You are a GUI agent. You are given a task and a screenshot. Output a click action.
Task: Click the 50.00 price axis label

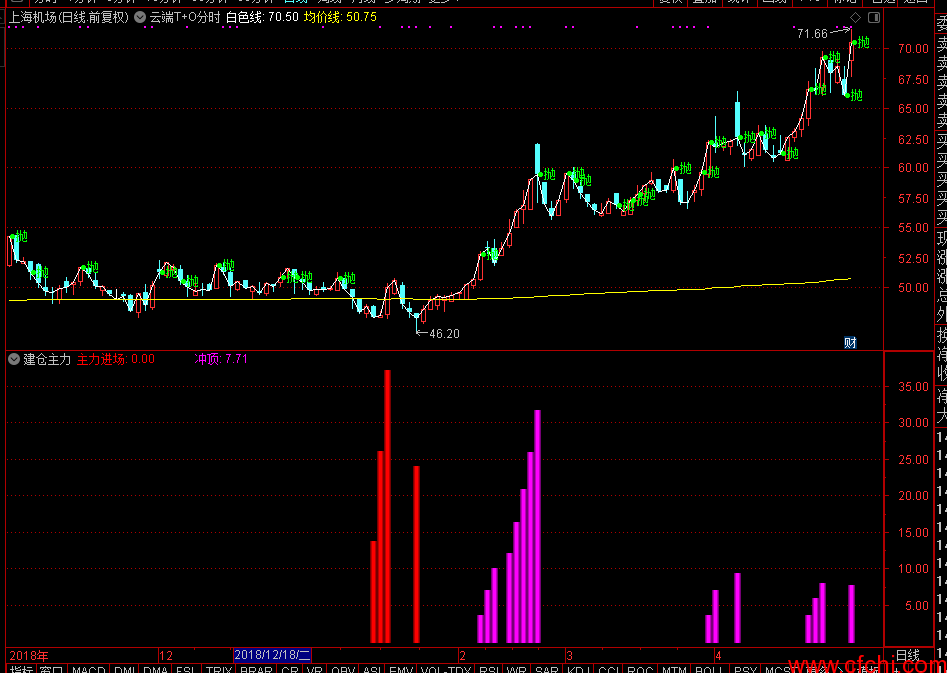tap(913, 288)
